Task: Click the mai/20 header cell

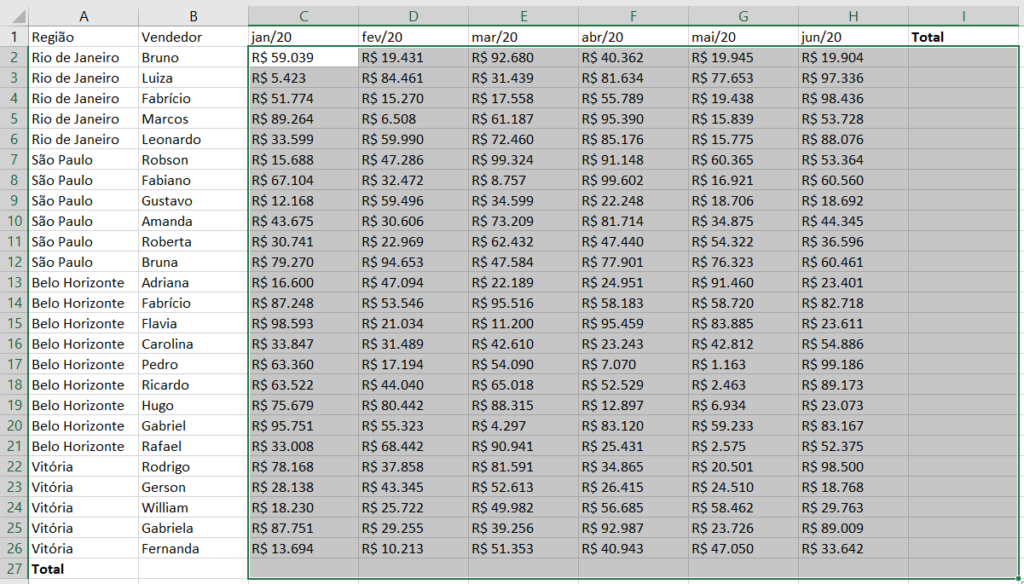Action: tap(743, 37)
